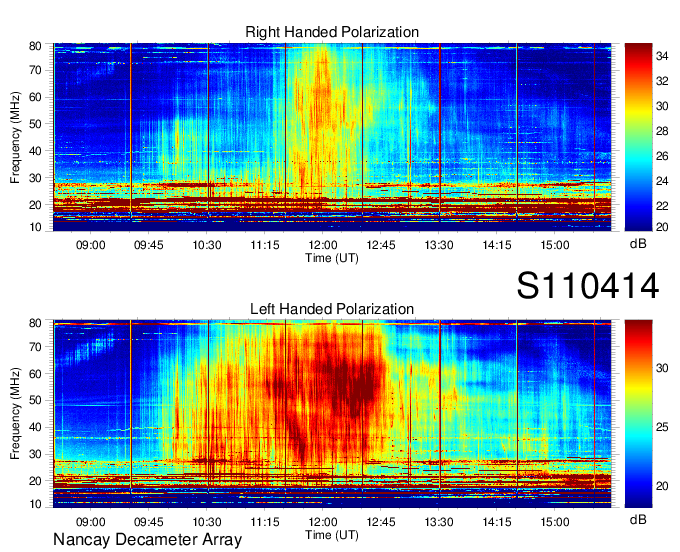The height and width of the screenshot is (552, 680).
Task: Click the 32 dB label on the top colorbar
Action: coord(662,81)
